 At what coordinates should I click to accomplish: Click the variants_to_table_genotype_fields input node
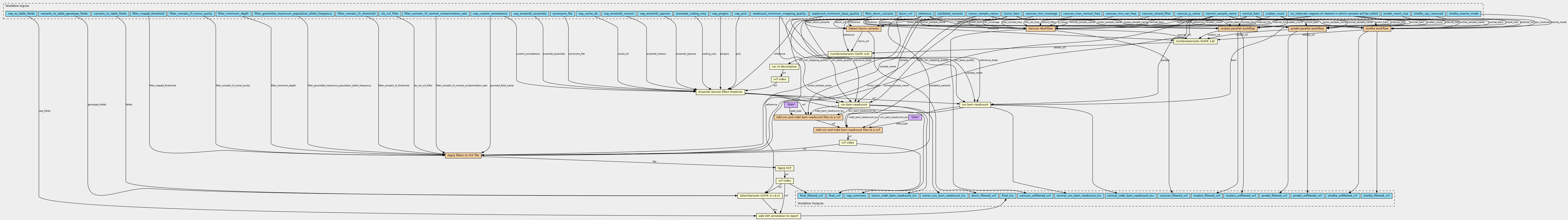point(64,13)
